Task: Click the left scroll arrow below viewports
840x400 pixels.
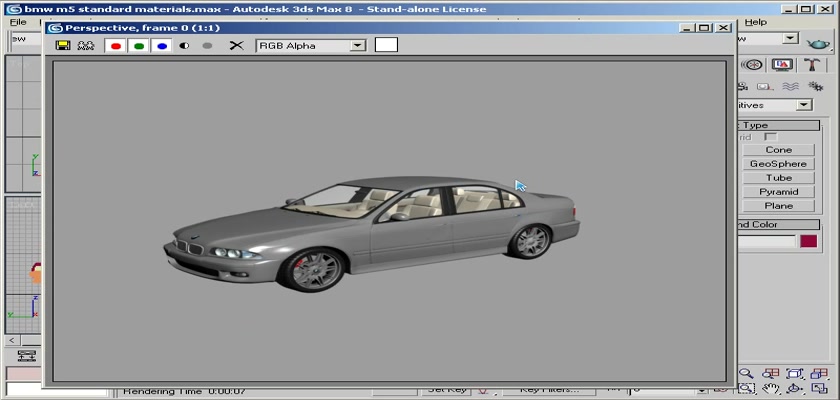Action: click(12, 340)
